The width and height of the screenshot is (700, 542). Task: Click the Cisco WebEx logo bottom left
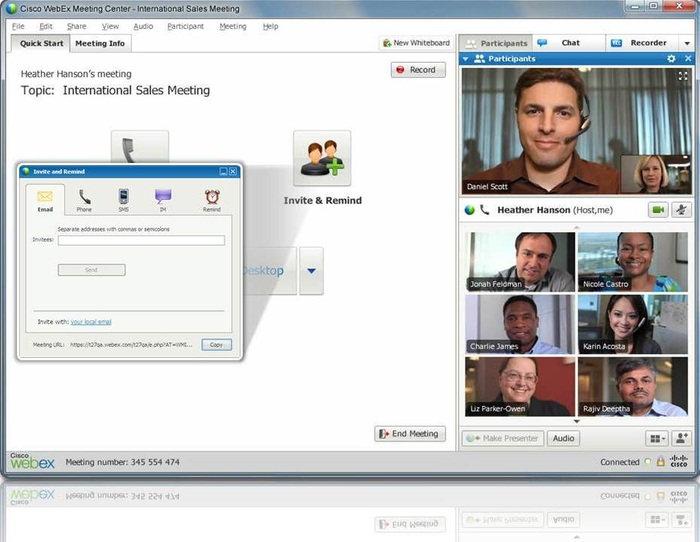[32, 461]
